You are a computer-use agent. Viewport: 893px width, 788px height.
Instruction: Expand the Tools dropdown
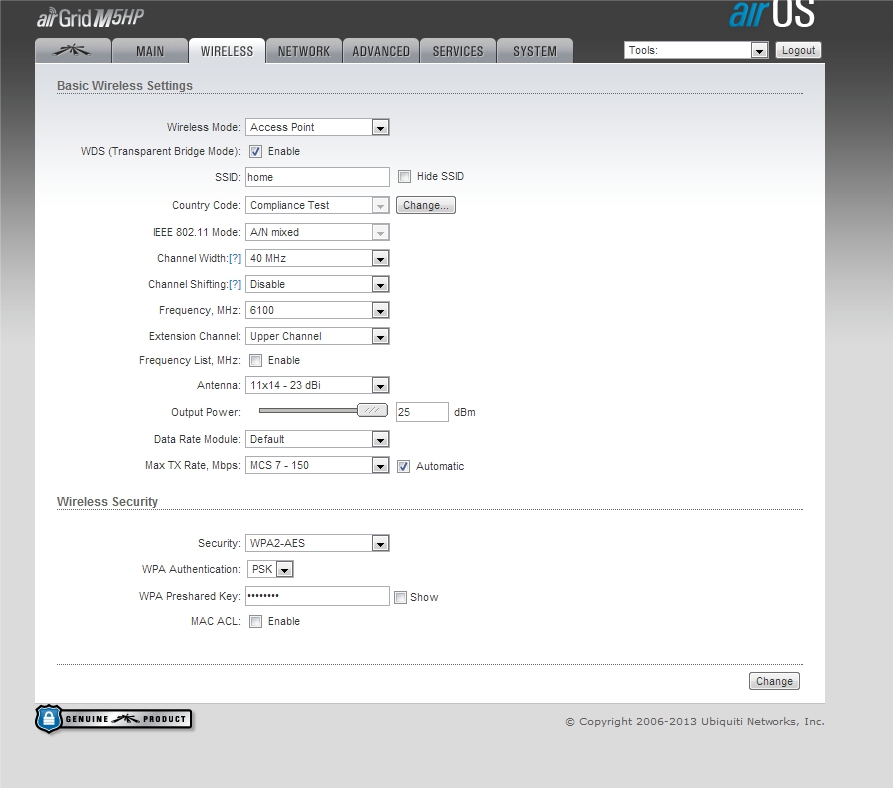[x=696, y=50]
